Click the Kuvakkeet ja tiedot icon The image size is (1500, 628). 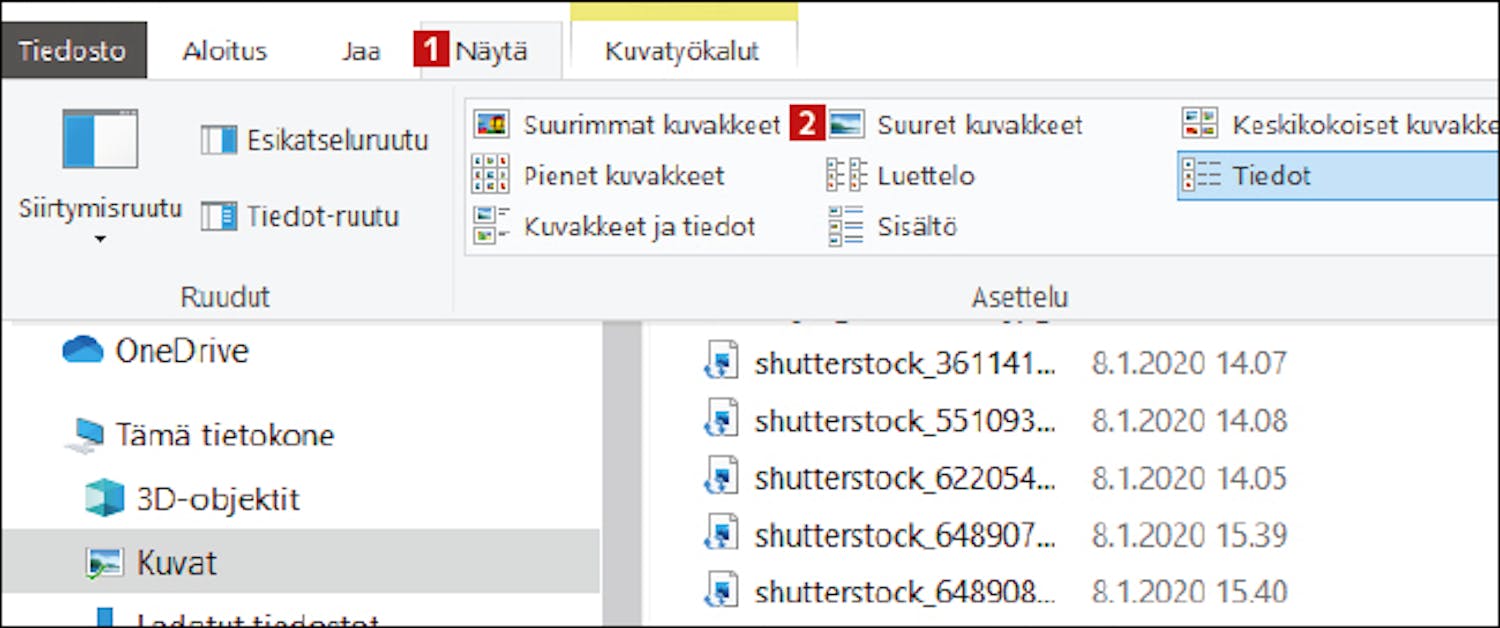(491, 226)
